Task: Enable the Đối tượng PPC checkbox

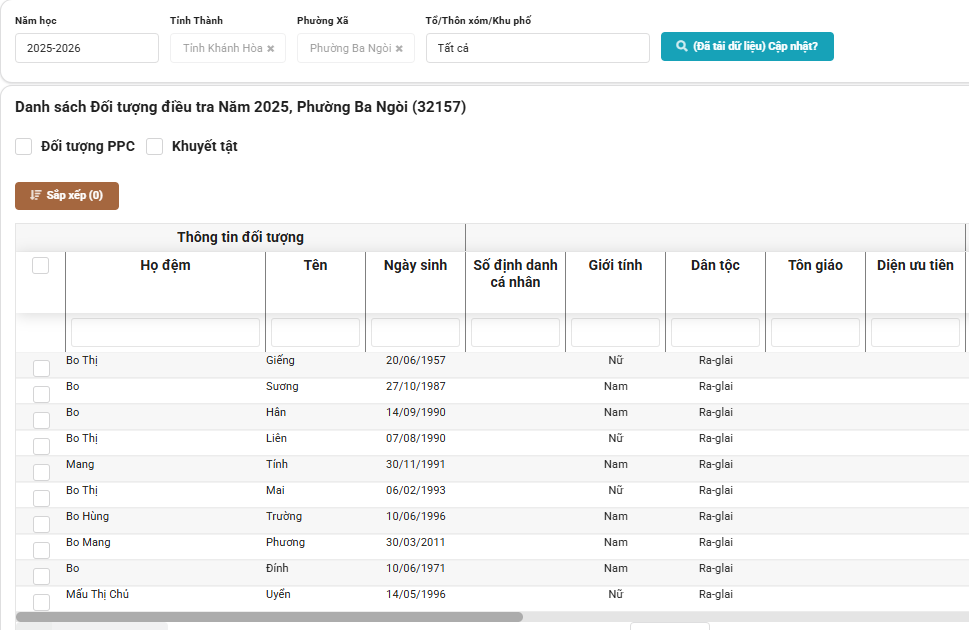Action: point(23,147)
